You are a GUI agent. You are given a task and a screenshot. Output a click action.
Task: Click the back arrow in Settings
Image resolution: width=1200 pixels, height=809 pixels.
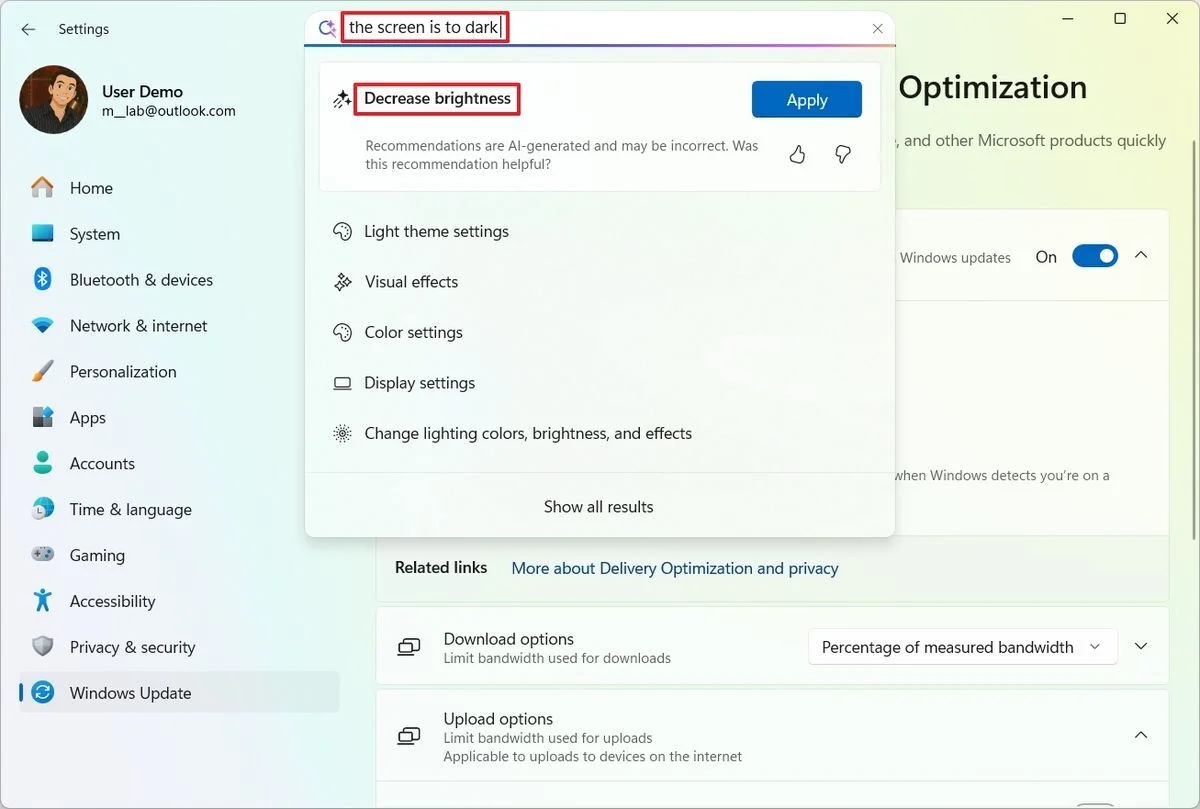pos(28,29)
